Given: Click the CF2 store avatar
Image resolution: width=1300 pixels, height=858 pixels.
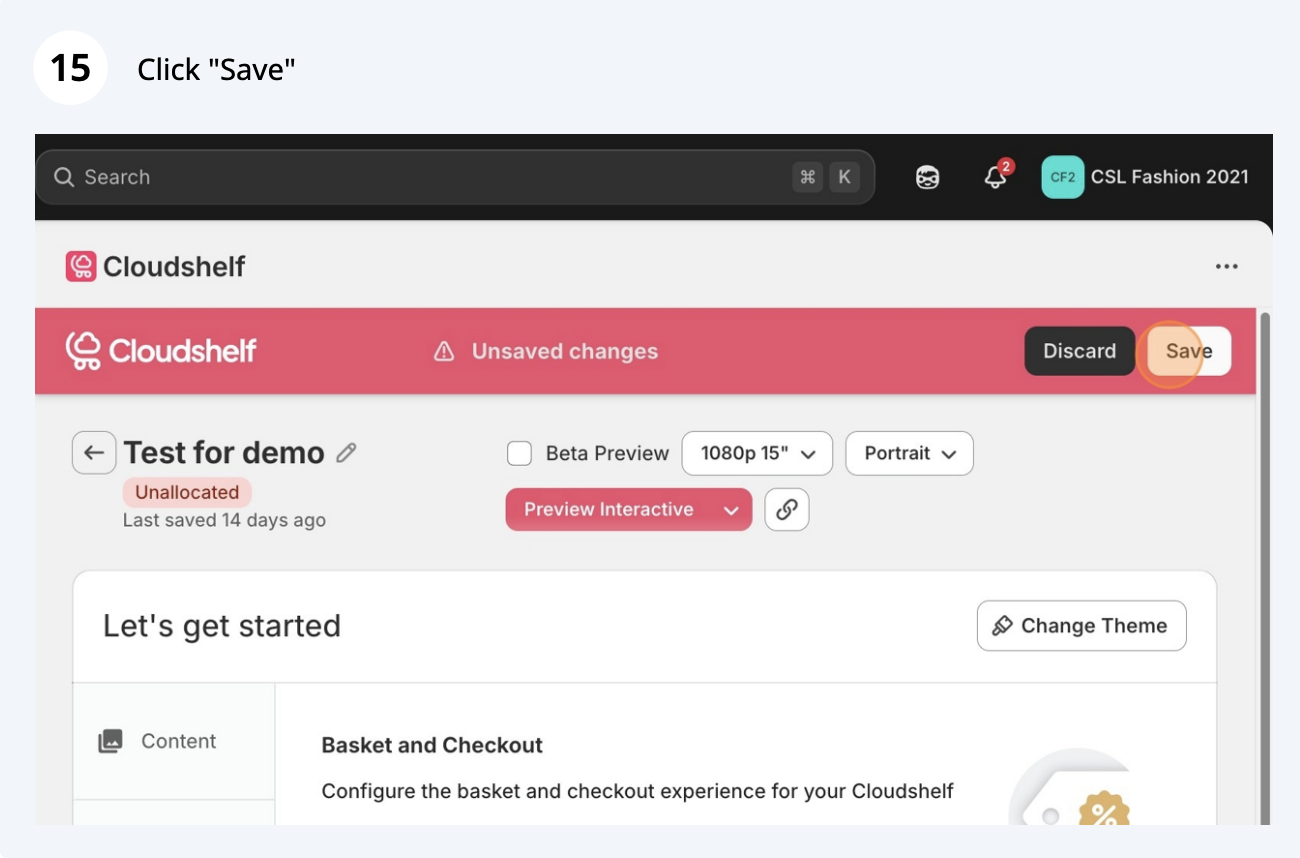Looking at the screenshot, I should point(1062,177).
